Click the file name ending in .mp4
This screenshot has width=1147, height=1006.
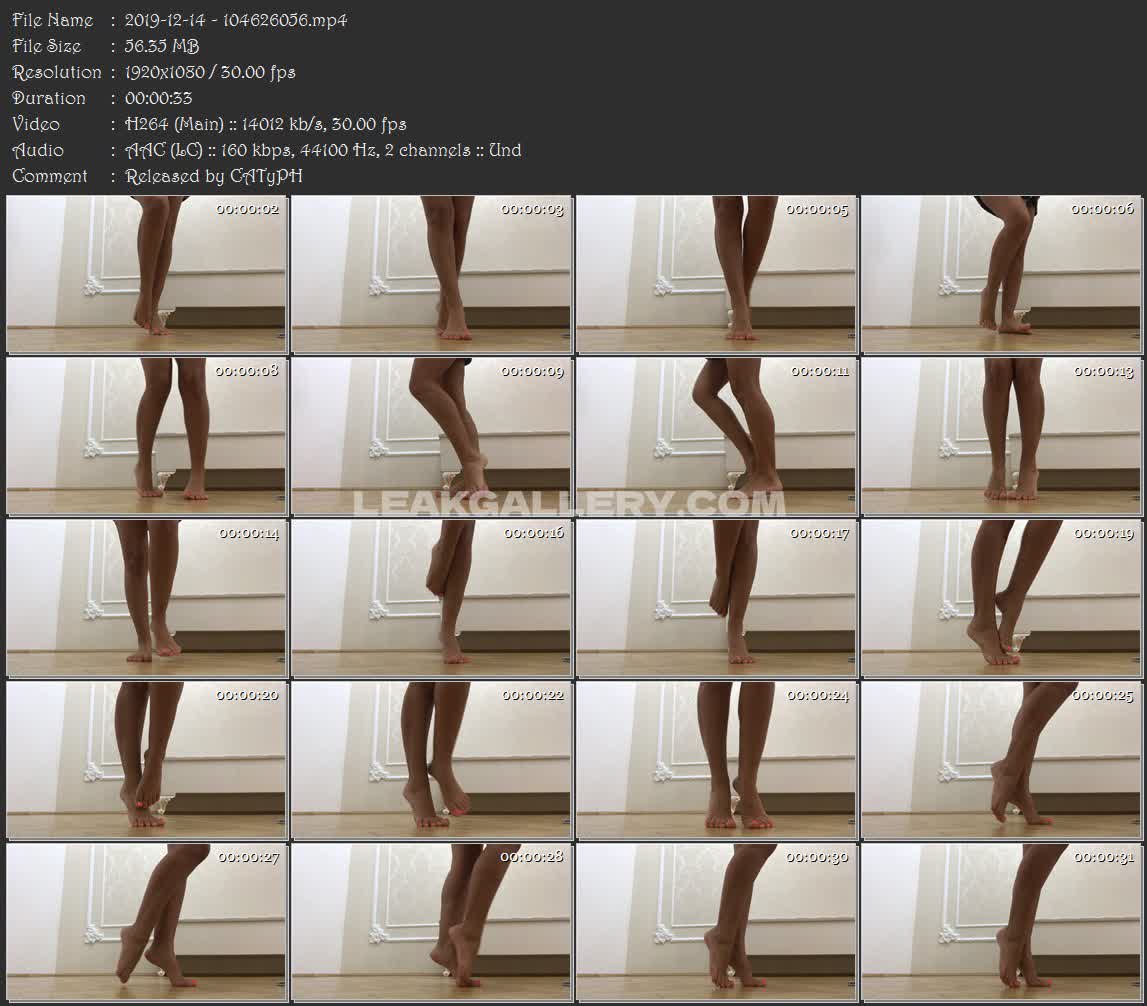pyautogui.click(x=236, y=20)
